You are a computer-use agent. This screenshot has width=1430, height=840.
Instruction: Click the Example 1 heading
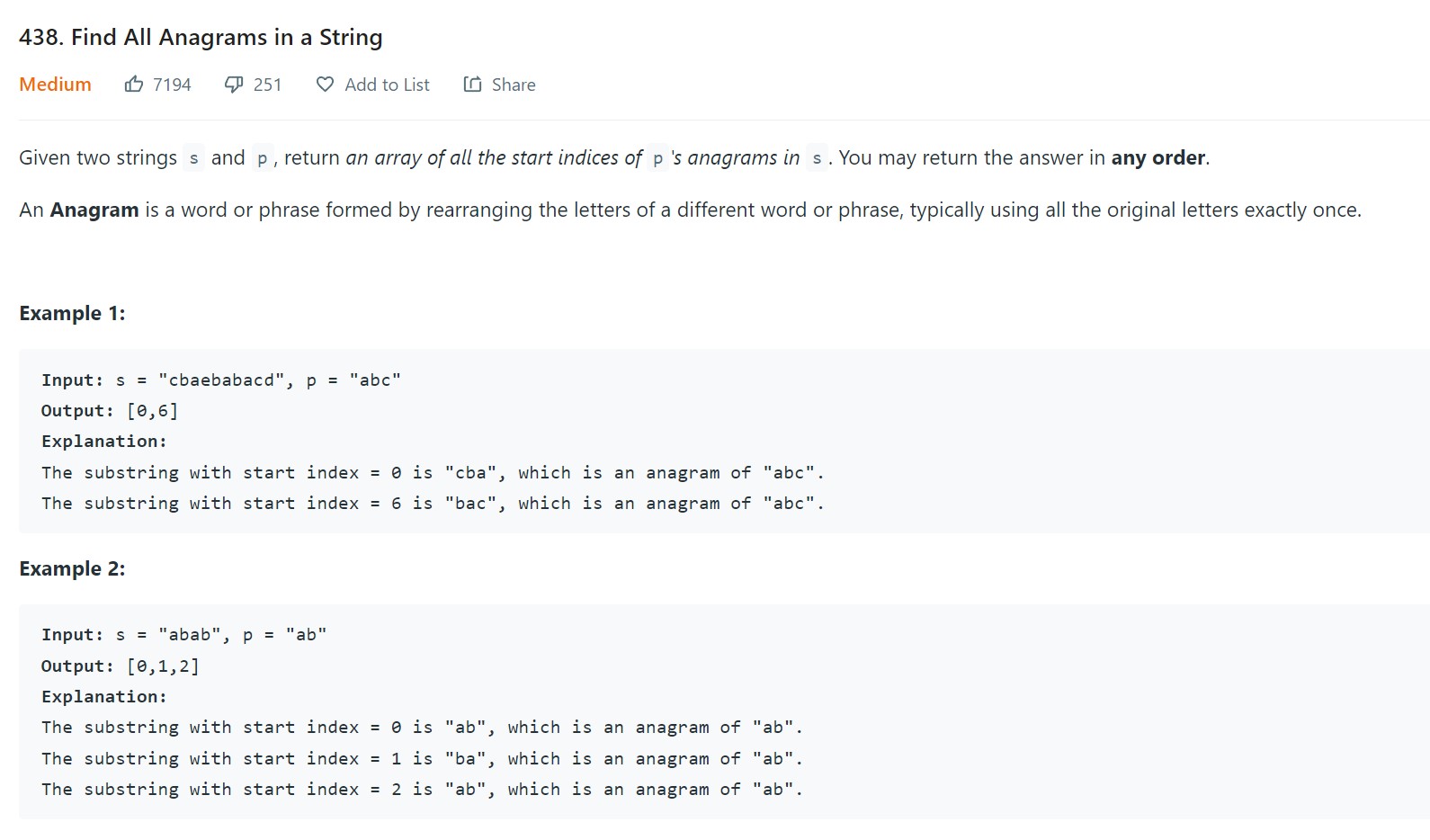pyautogui.click(x=72, y=313)
